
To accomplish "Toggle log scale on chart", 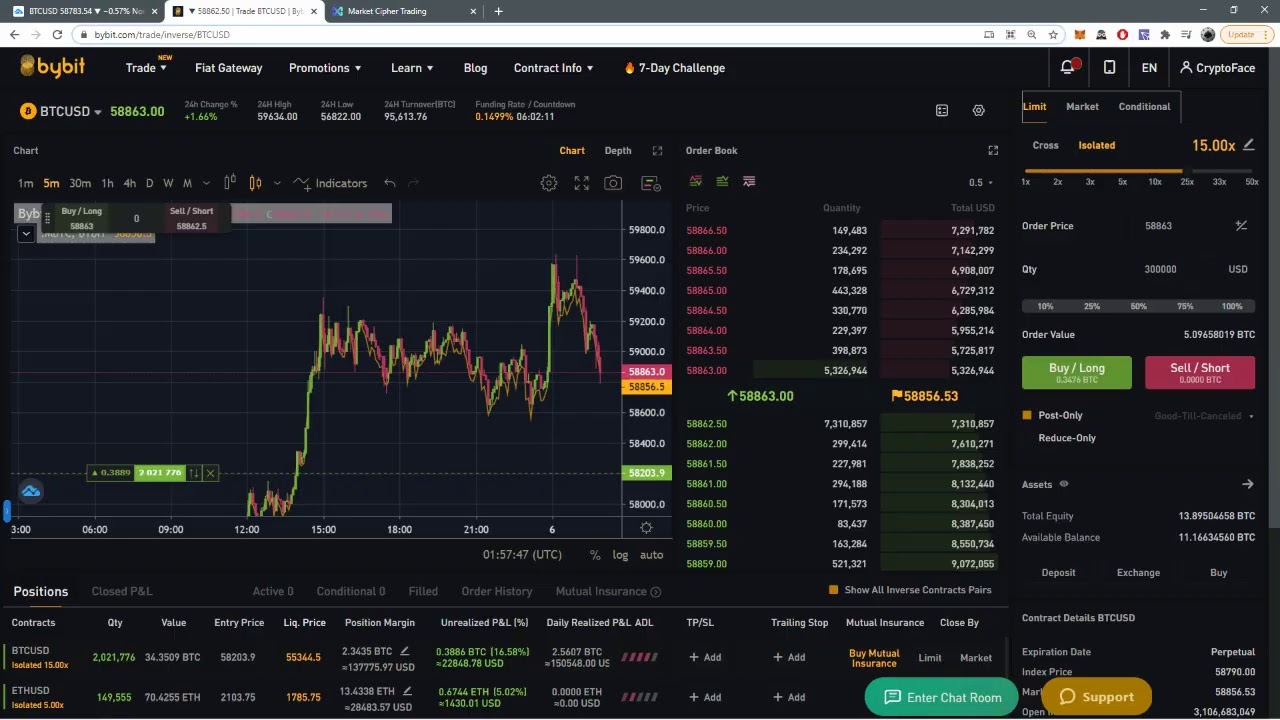I will tap(620, 555).
